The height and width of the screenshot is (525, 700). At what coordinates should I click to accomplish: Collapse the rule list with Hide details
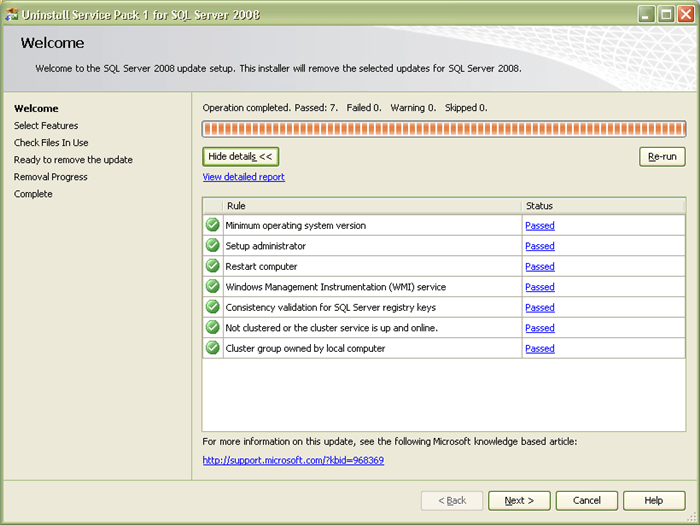[241, 157]
